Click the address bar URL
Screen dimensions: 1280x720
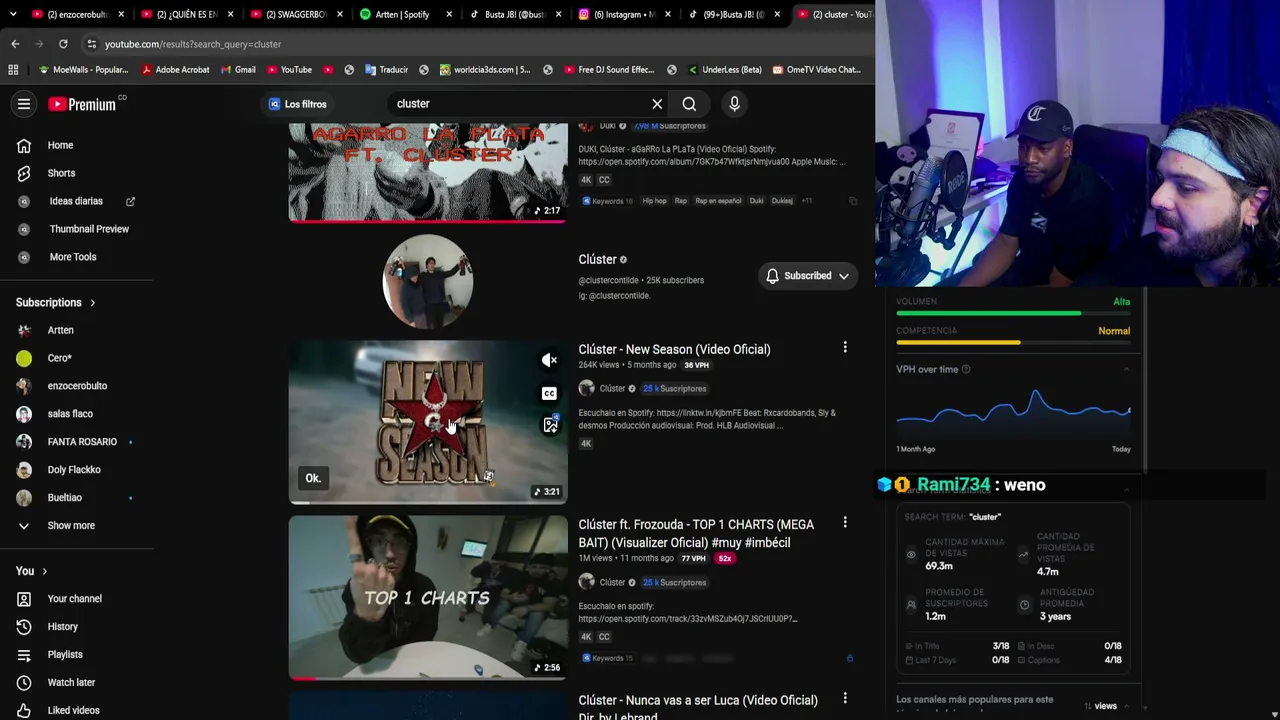(193, 44)
